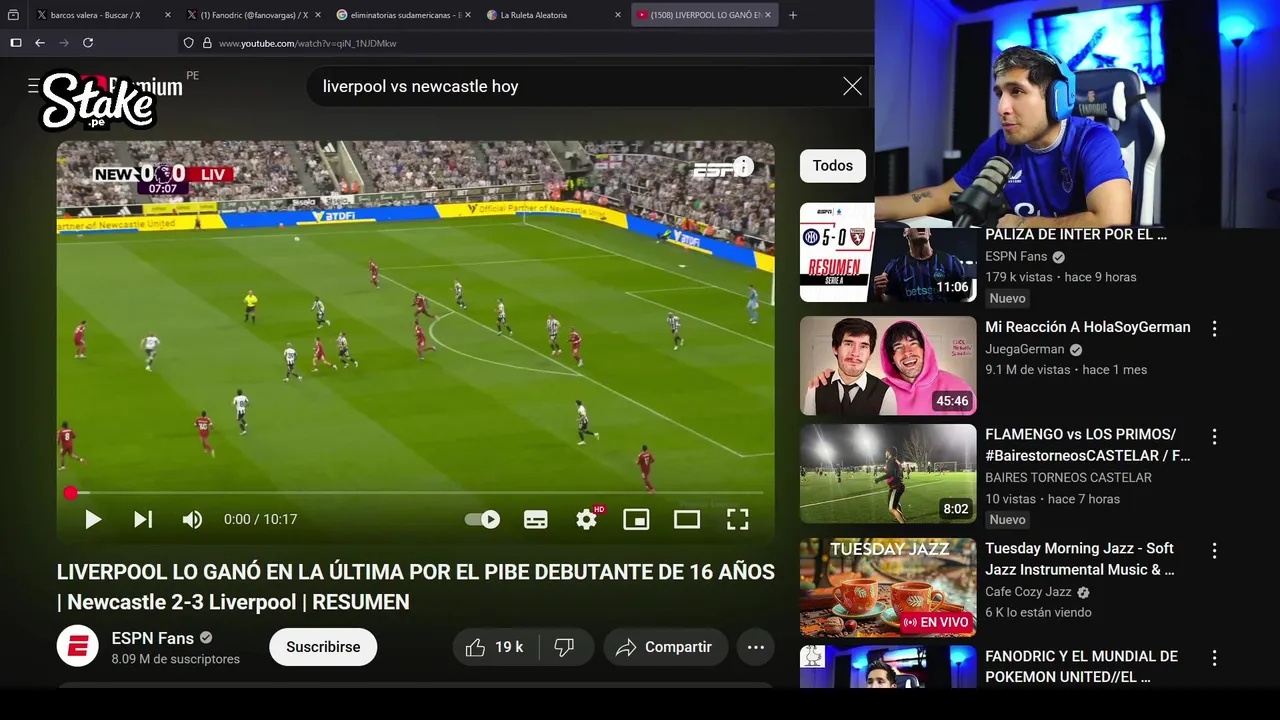Open BAIRES TORNEOS CASTELAR channel name

click(x=1068, y=477)
